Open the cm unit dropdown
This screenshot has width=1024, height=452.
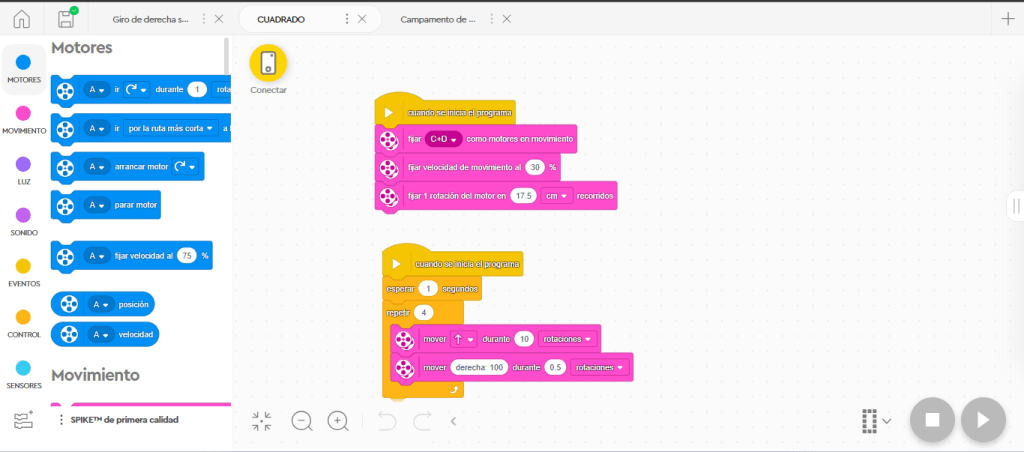(x=556, y=196)
